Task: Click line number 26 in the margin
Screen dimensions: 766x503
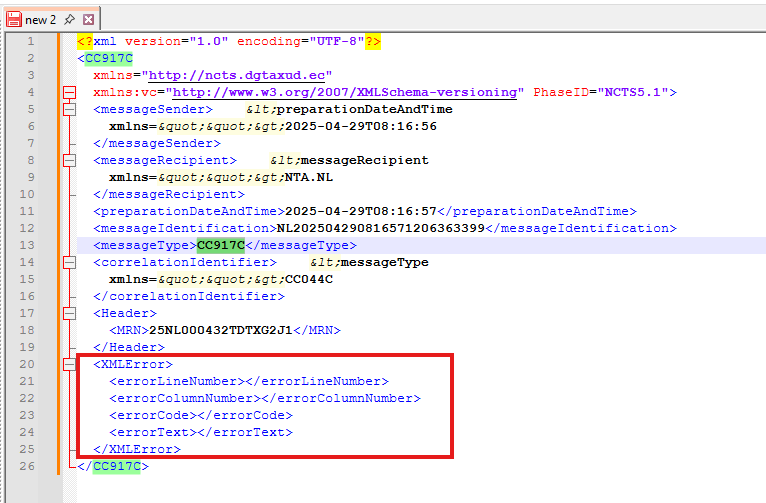Action: [30, 466]
